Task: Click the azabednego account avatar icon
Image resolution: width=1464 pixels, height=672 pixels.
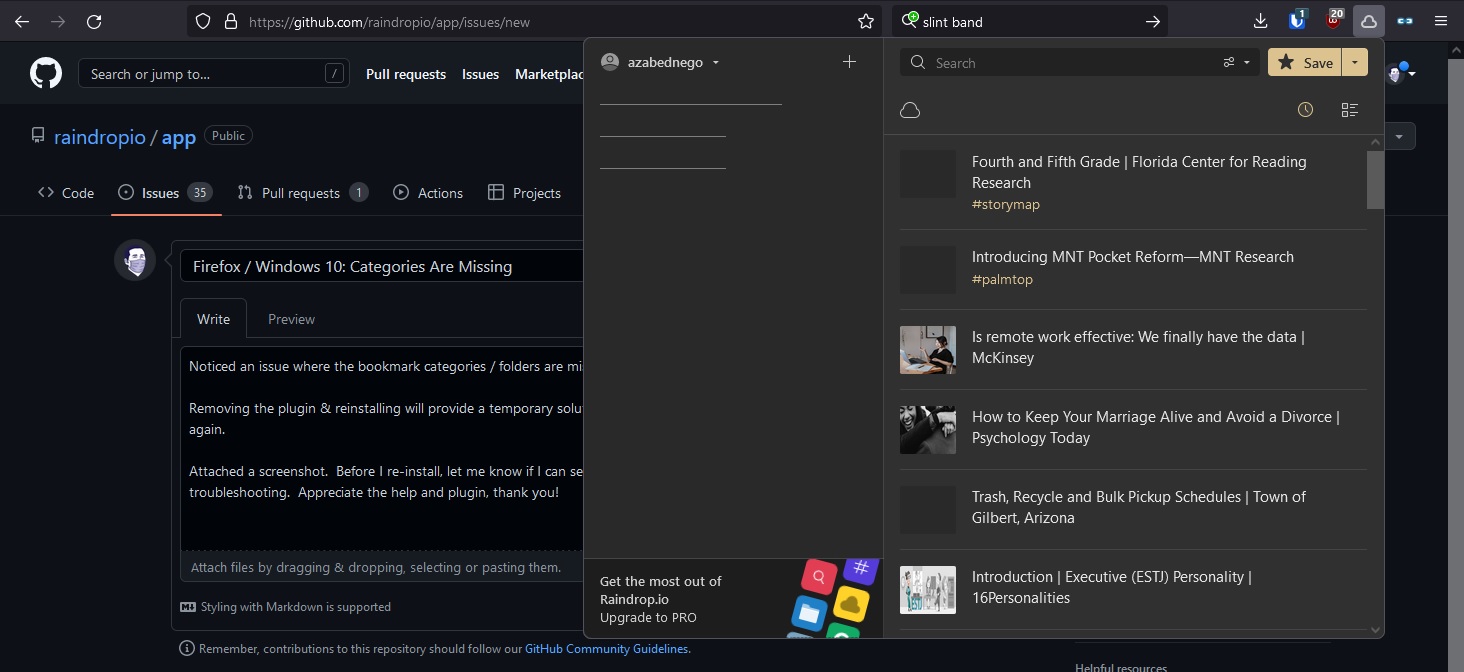Action: click(x=610, y=62)
